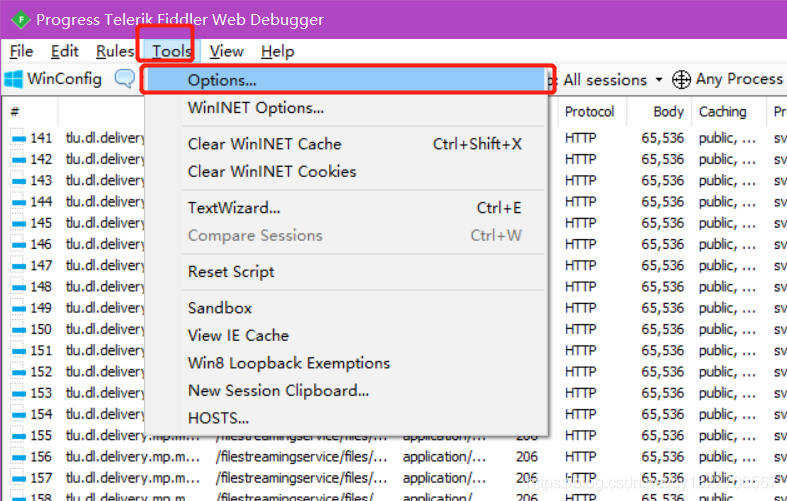This screenshot has height=501, width=787.
Task: Click the Any Process toolbar button
Action: pyautogui.click(x=727, y=79)
